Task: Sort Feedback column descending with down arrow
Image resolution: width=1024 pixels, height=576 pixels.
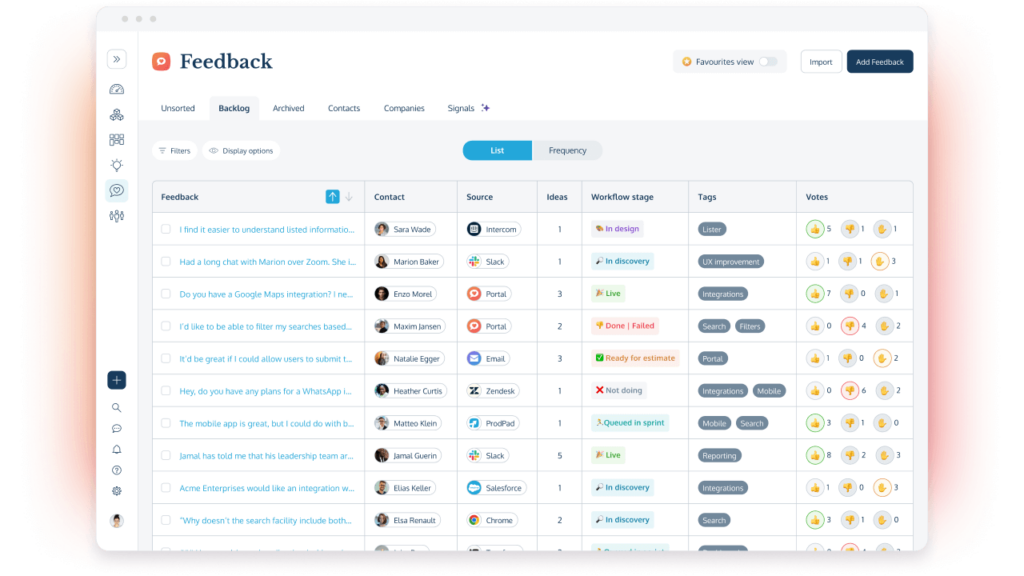Action: tap(349, 197)
